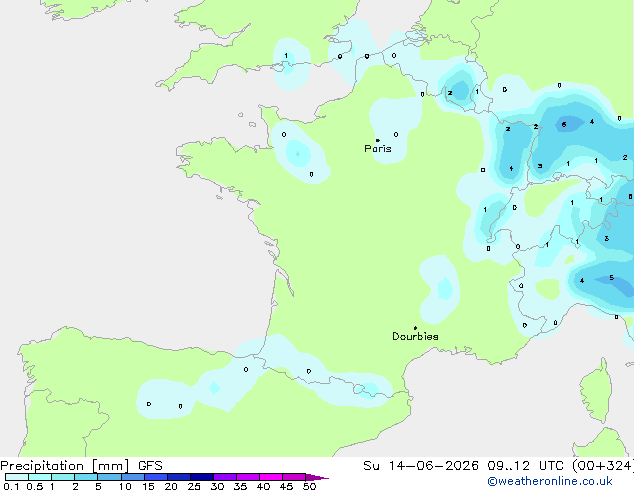Select the 0.5–1 mm legend swatch
The height and width of the screenshot is (490, 634).
point(40,477)
